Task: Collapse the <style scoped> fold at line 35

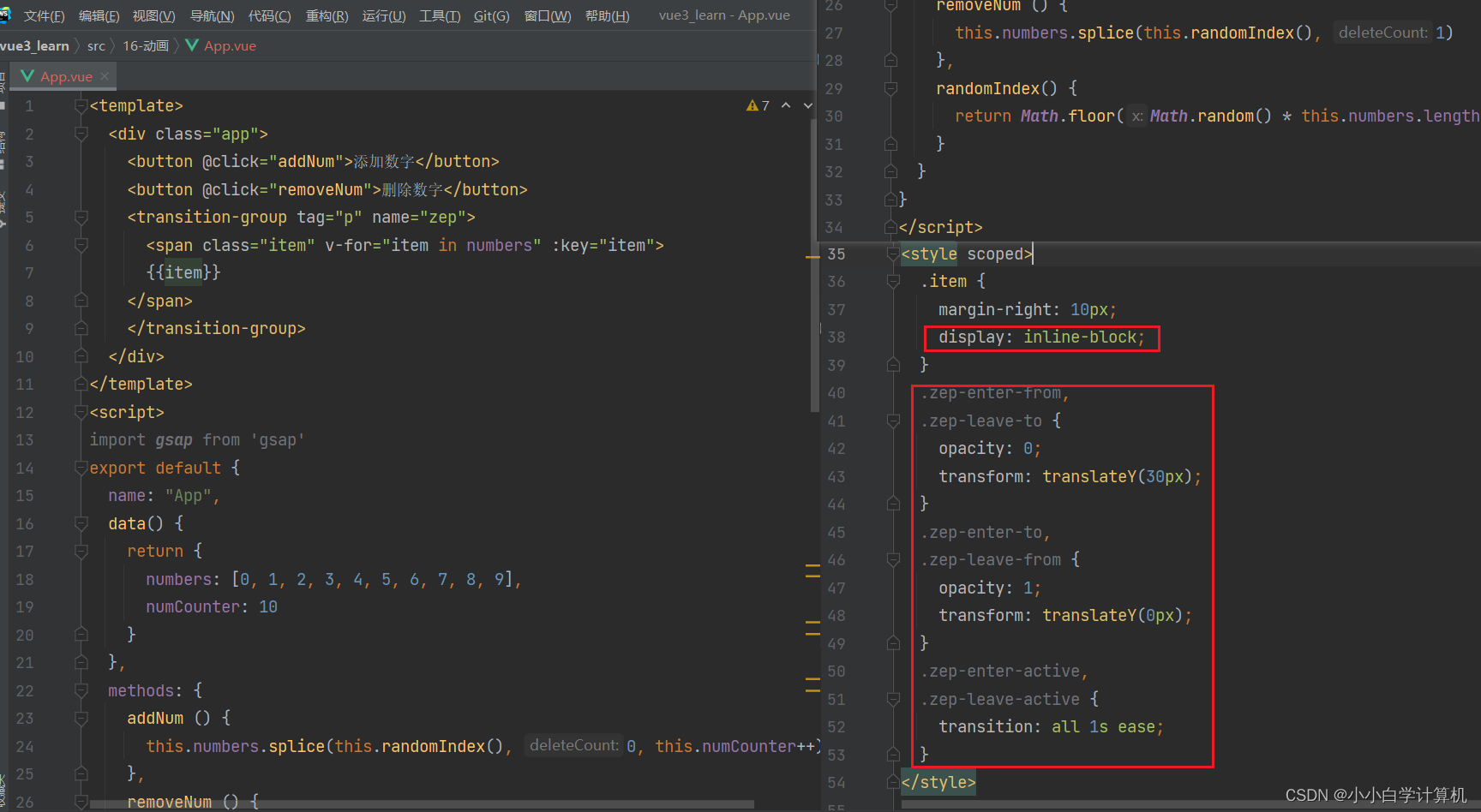Action: click(x=891, y=254)
